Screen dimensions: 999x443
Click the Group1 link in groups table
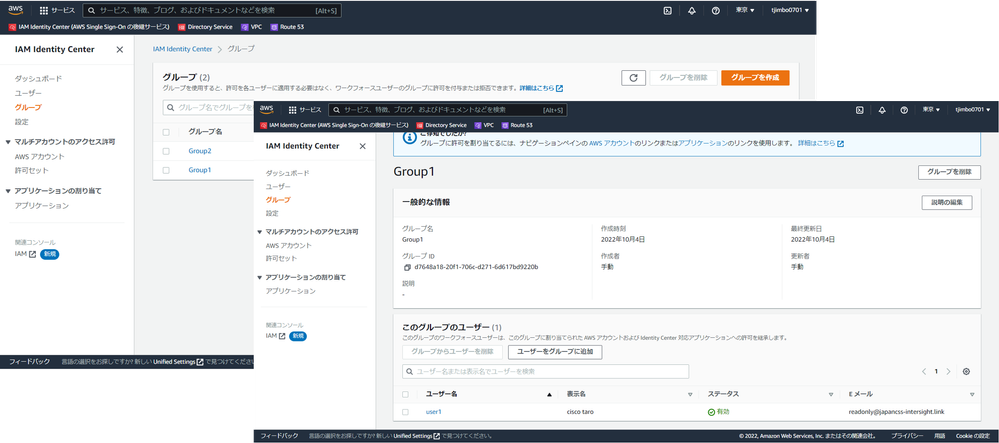click(x=200, y=170)
